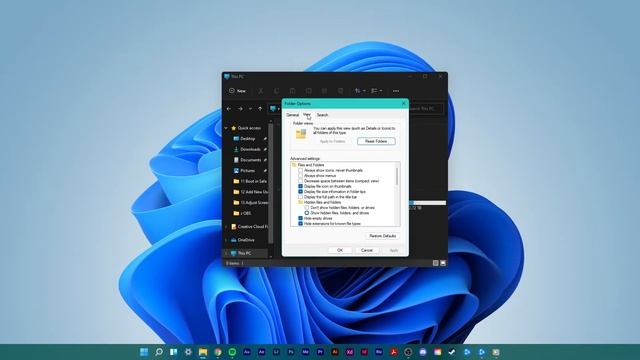The height and width of the screenshot is (360, 640).
Task: Switch to Details view icon in status bar
Action: 436,263
